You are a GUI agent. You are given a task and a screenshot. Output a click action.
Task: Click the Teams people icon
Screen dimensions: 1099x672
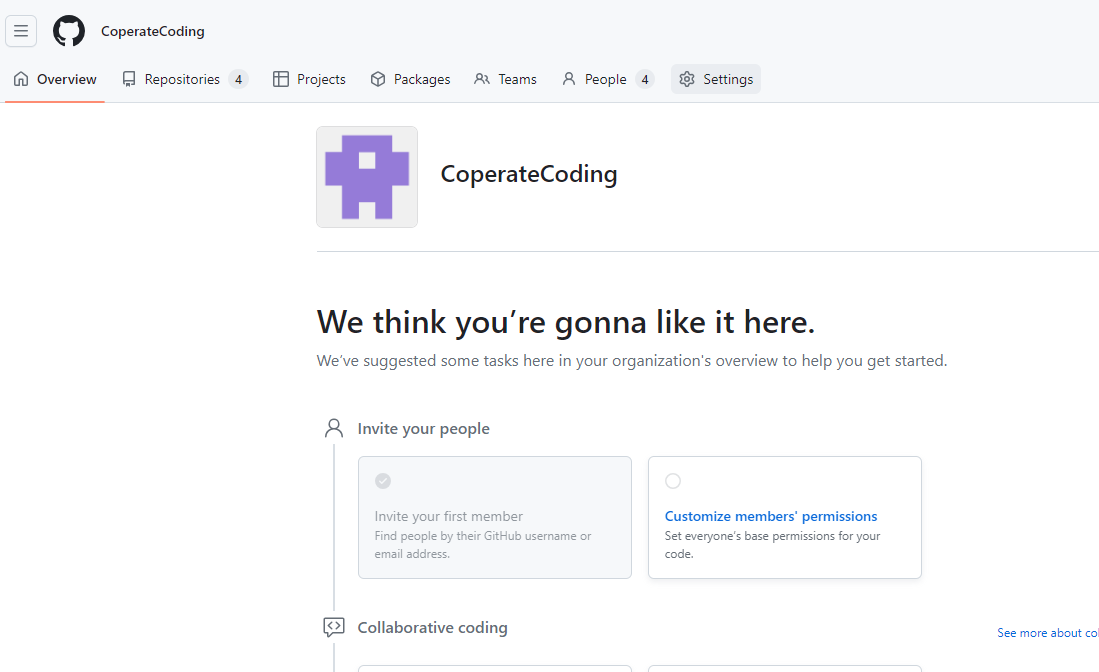coord(482,79)
